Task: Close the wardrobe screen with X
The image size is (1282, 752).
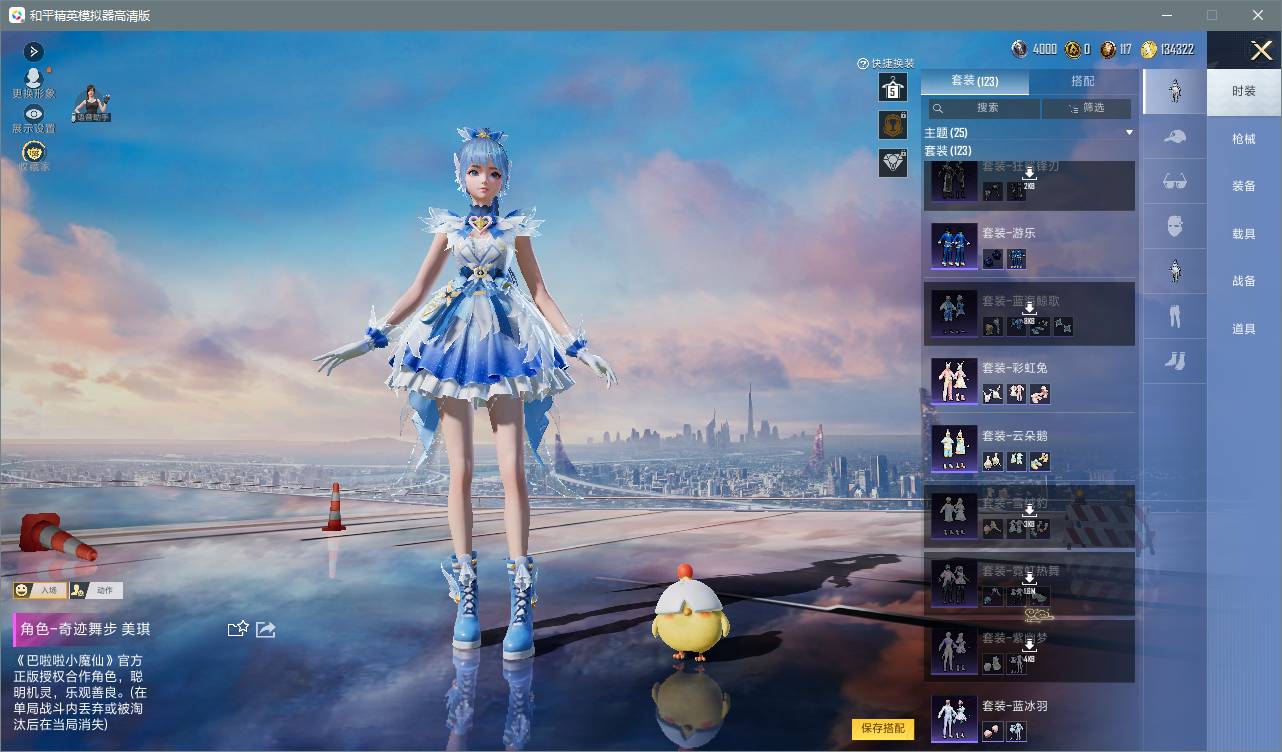Action: click(1261, 50)
